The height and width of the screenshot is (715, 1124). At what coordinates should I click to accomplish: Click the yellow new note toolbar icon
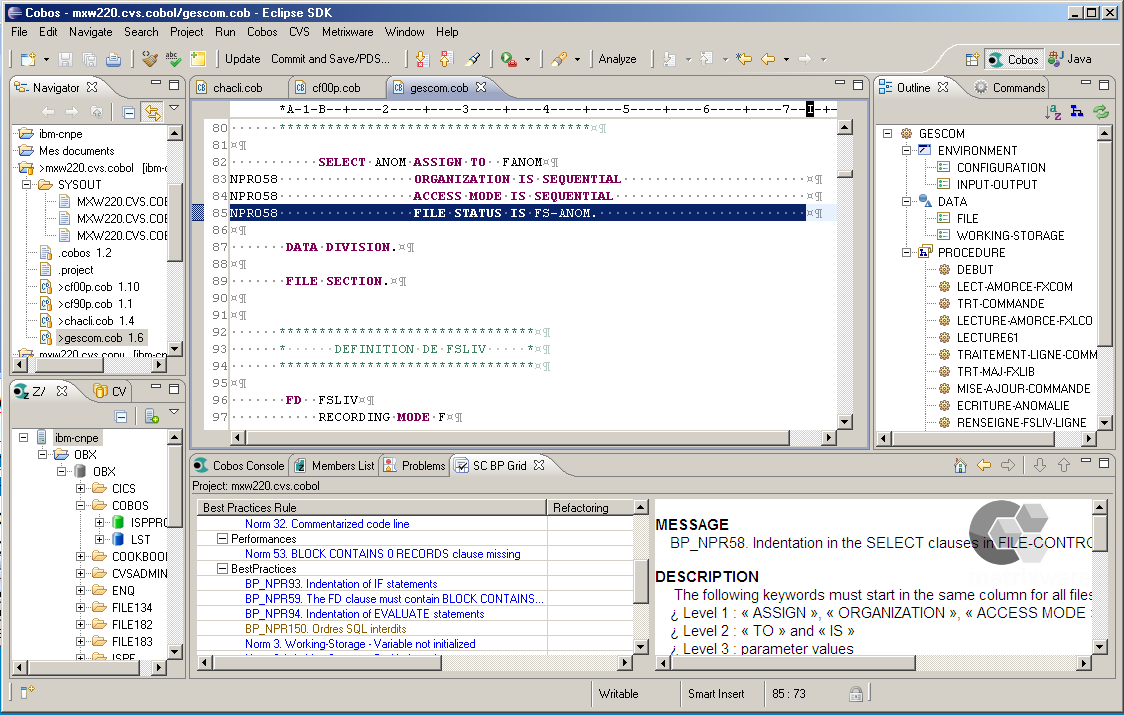(198, 59)
